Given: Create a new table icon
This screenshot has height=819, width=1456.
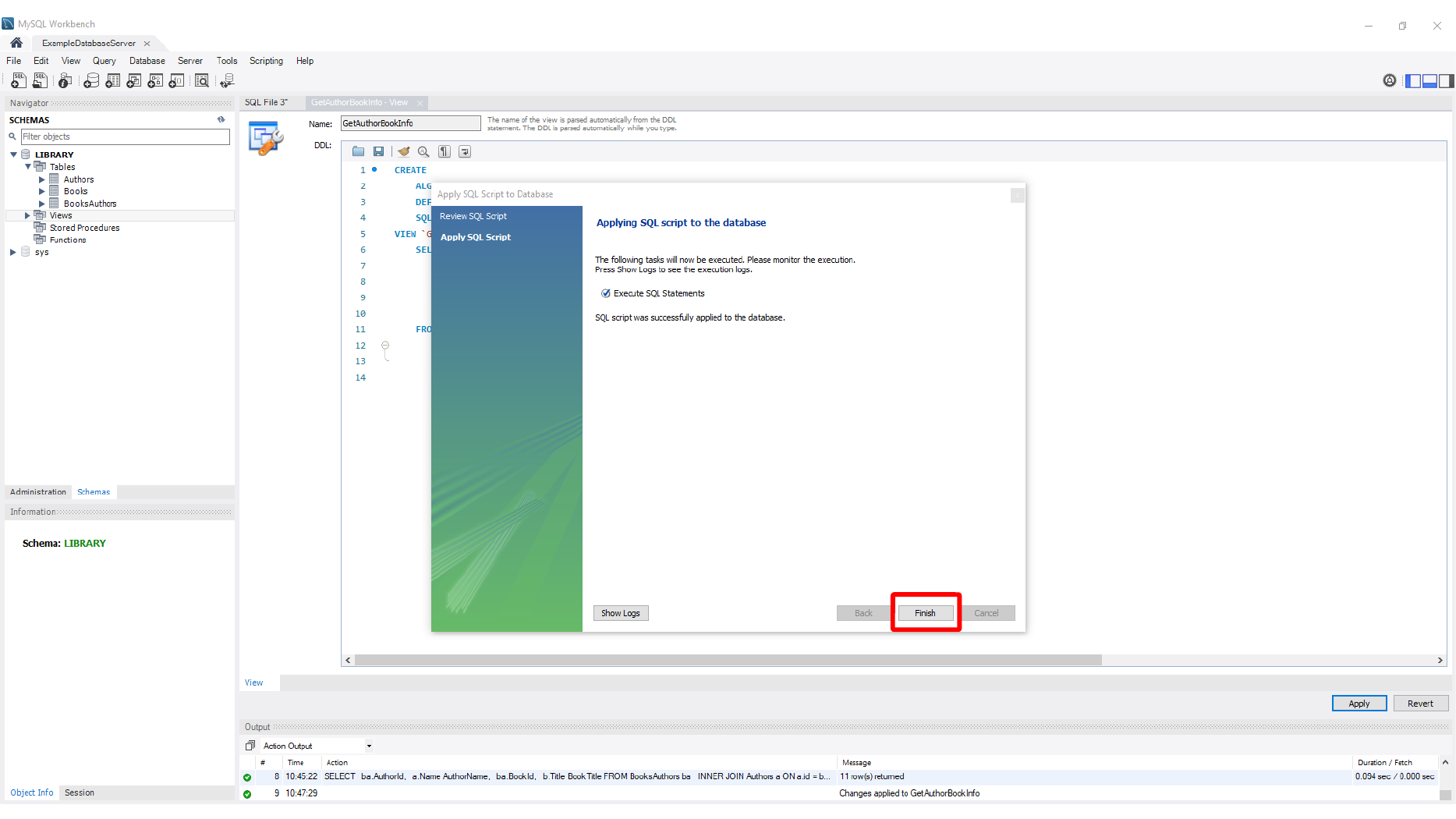Looking at the screenshot, I should (113, 80).
